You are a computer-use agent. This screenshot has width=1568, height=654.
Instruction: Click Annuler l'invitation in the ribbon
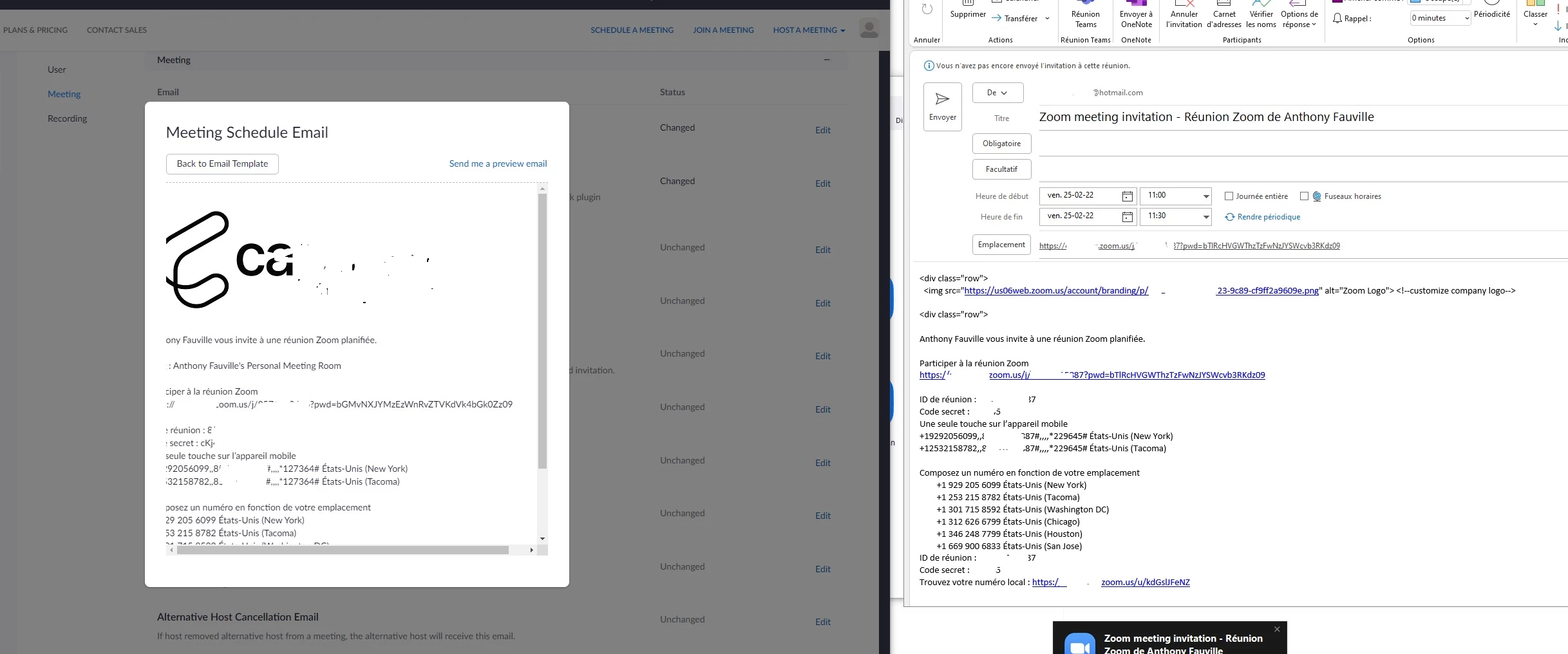point(1184,15)
